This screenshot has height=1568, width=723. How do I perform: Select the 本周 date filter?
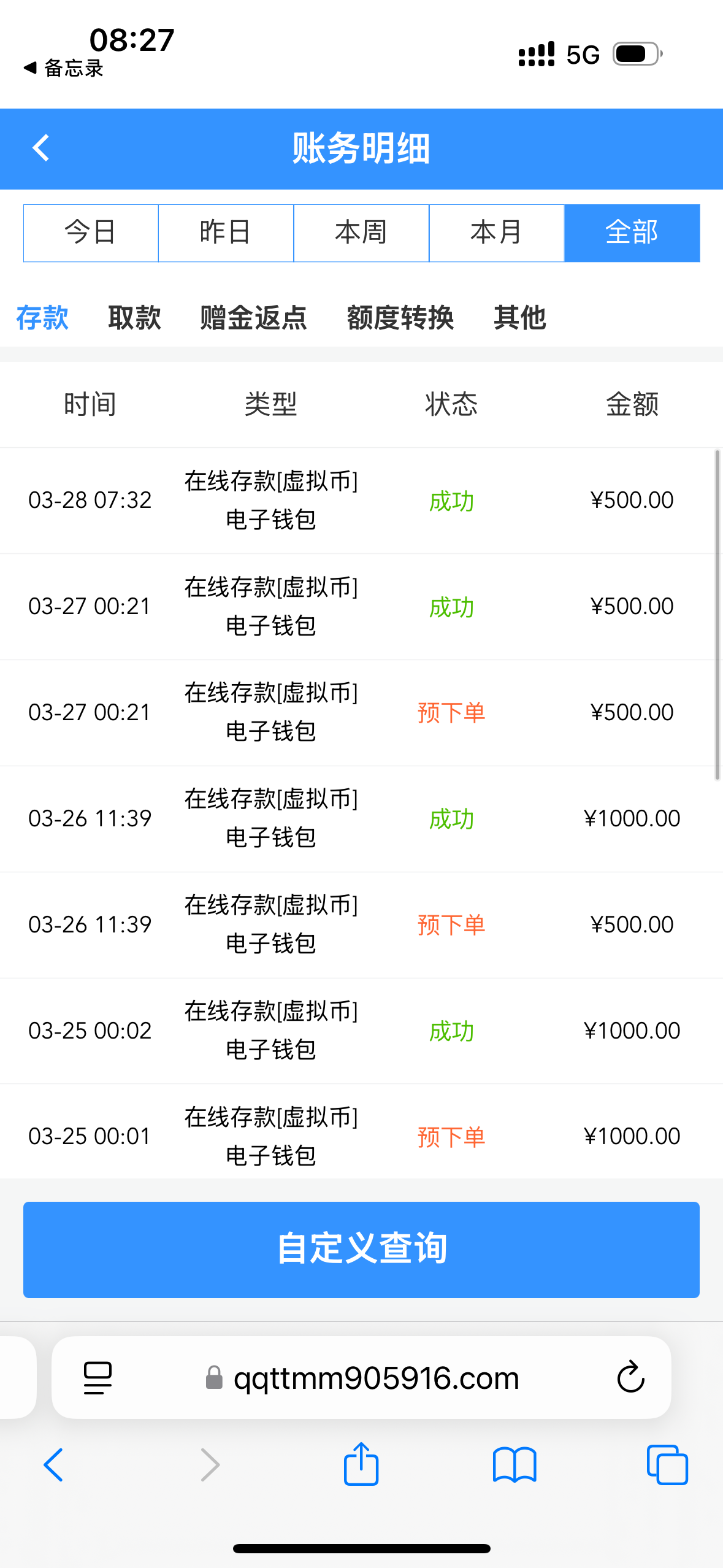361,233
